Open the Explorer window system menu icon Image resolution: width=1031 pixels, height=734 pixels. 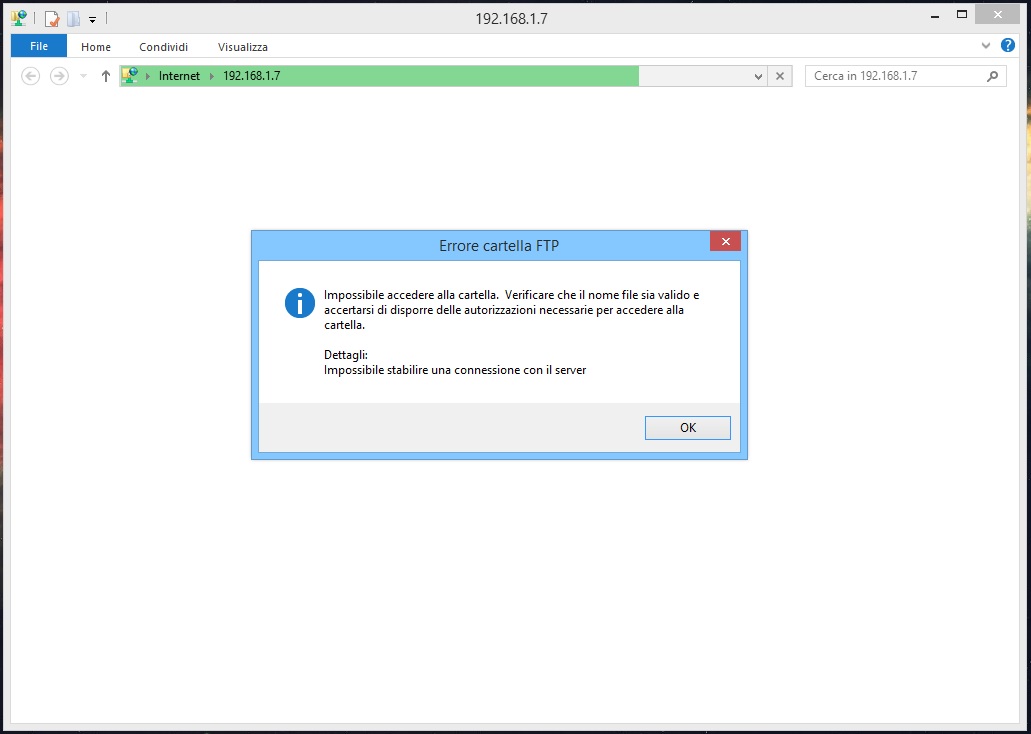click(x=18, y=18)
